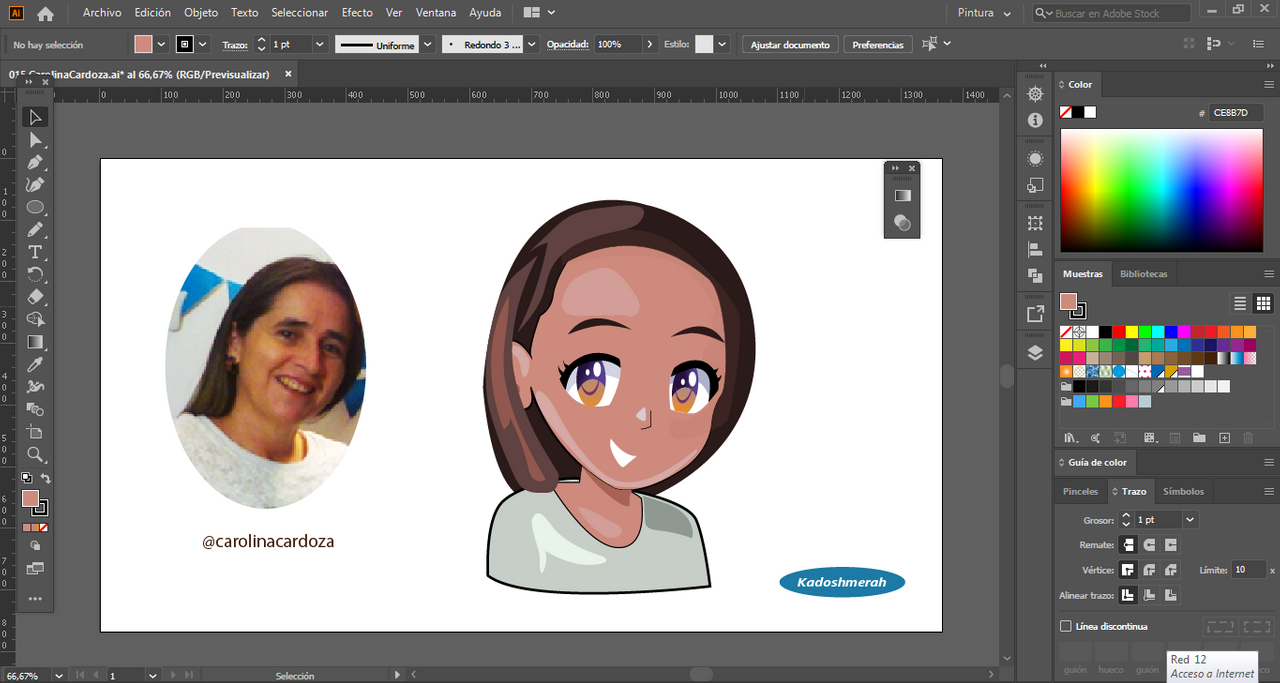
Task: Select the Type tool
Action: (x=35, y=251)
